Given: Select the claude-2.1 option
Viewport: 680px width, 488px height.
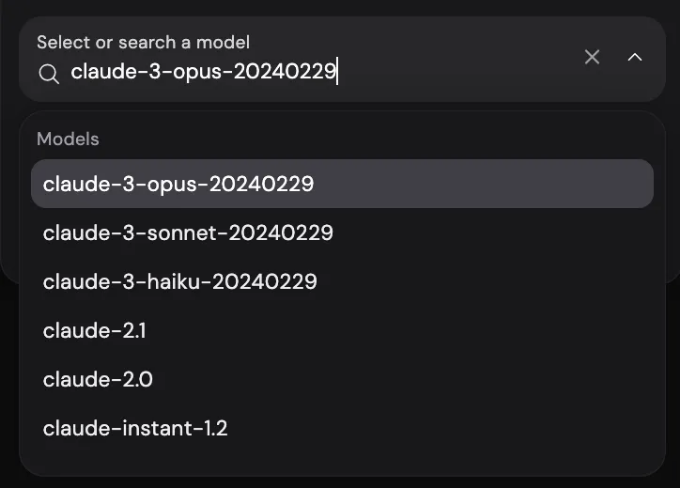Looking at the screenshot, I should 342,331.
